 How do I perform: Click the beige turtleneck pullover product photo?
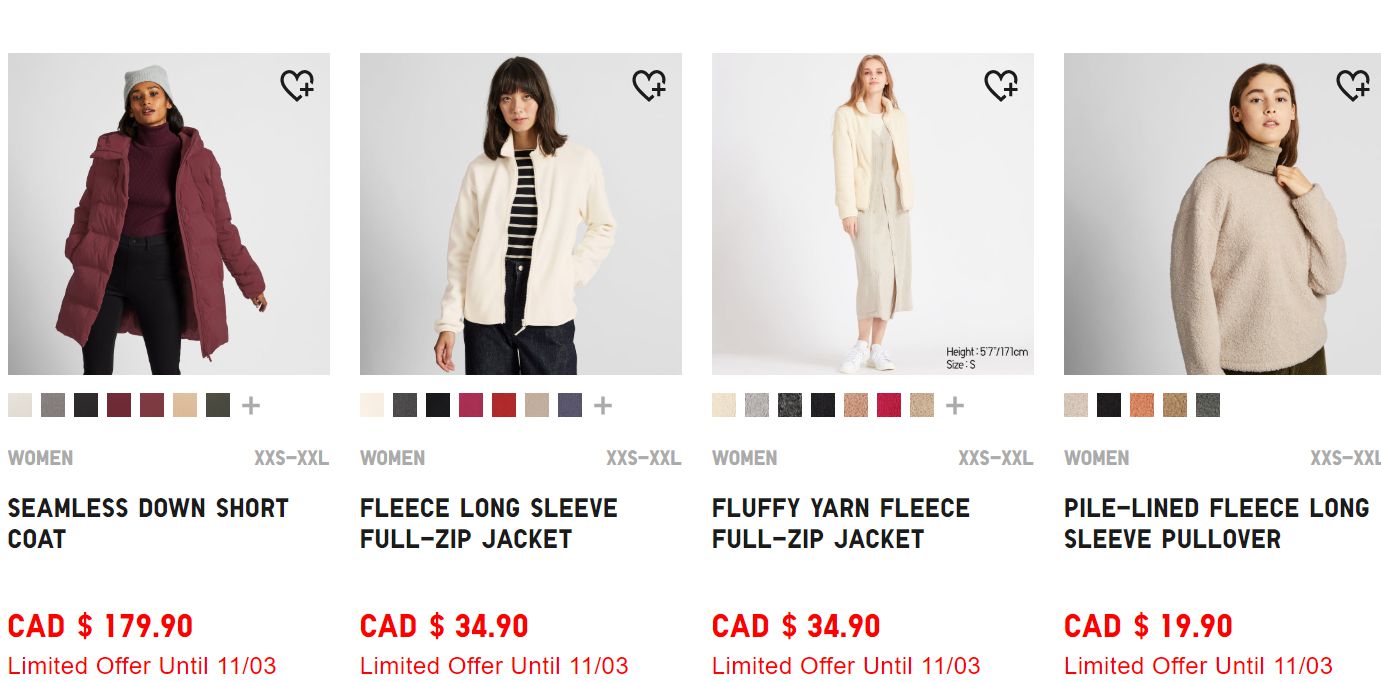tap(1222, 214)
